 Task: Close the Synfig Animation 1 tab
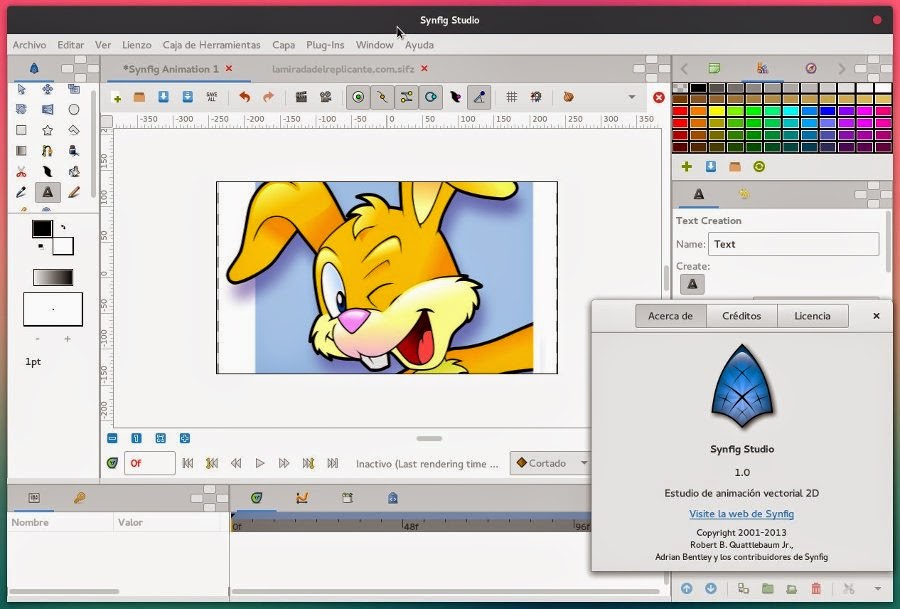coord(229,68)
